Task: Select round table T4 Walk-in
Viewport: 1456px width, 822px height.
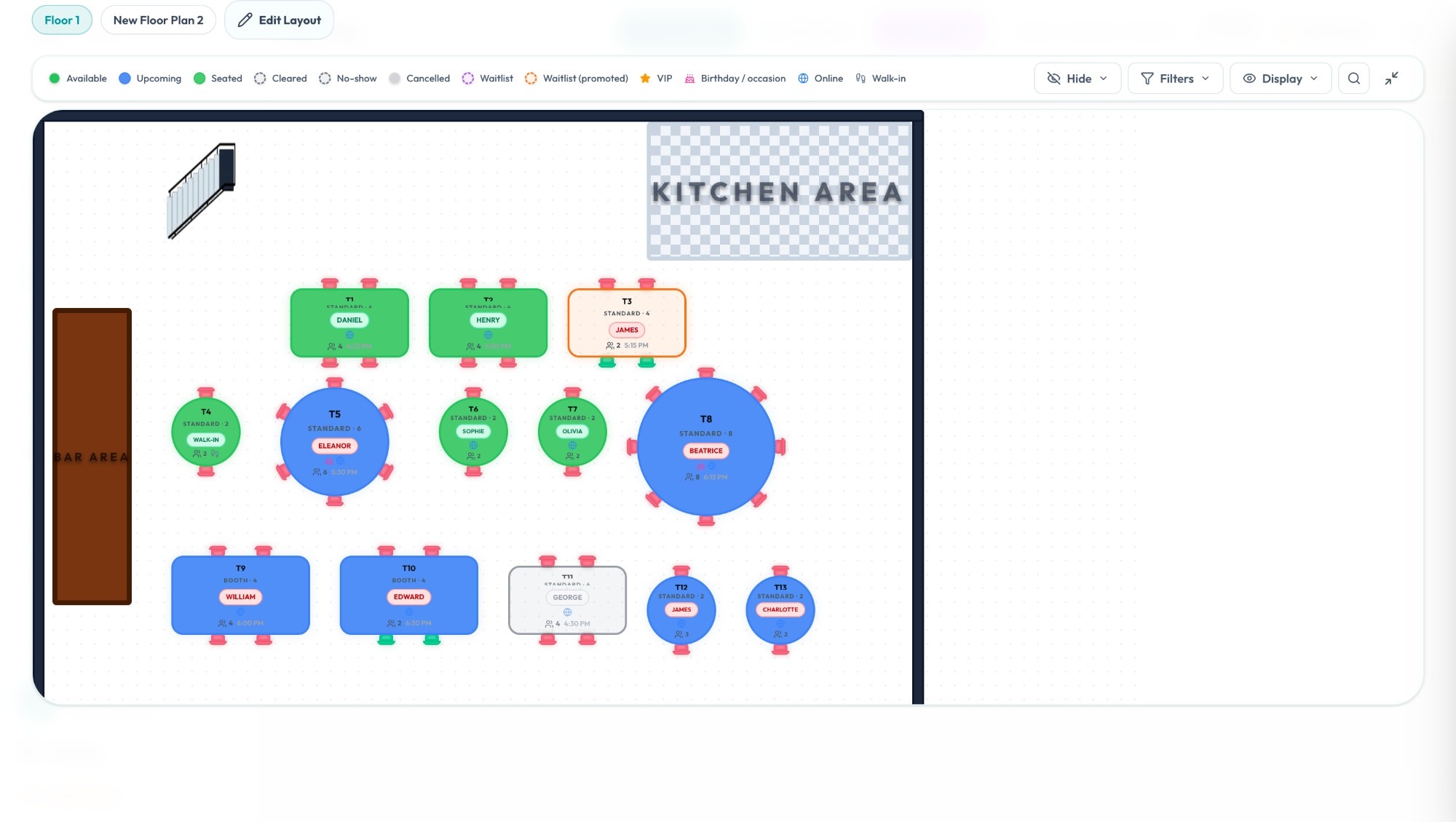Action: point(206,432)
